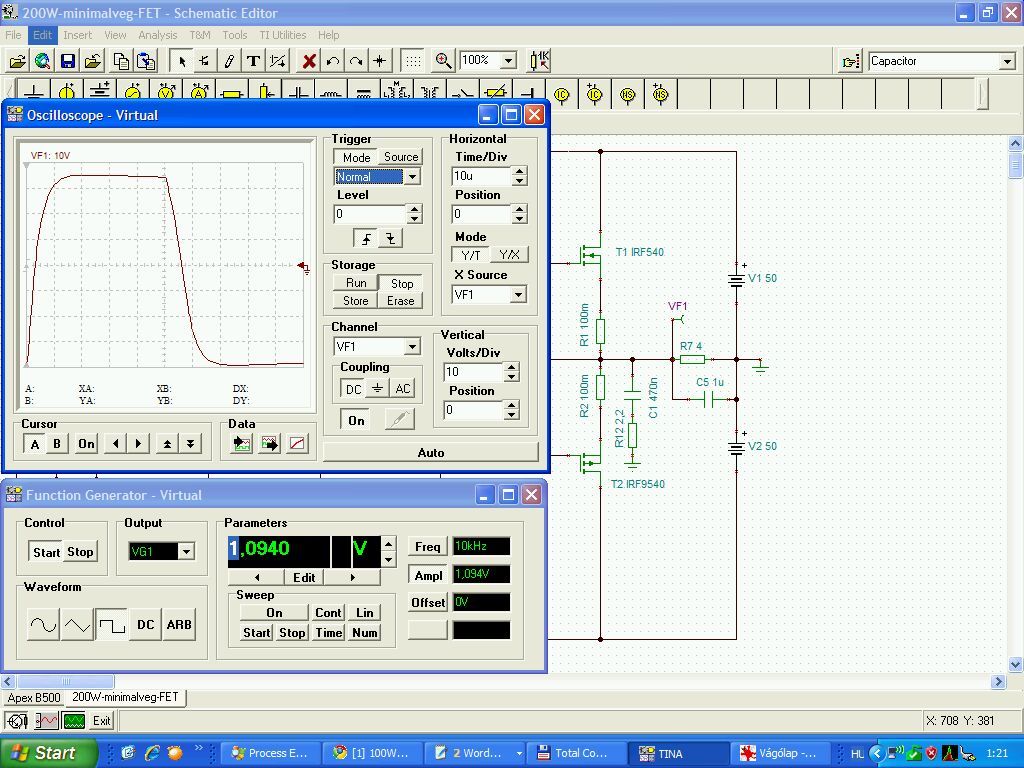Increase the Volts/Div value with the up arrow
Image resolution: width=1024 pixels, height=768 pixels.
pyautogui.click(x=511, y=367)
